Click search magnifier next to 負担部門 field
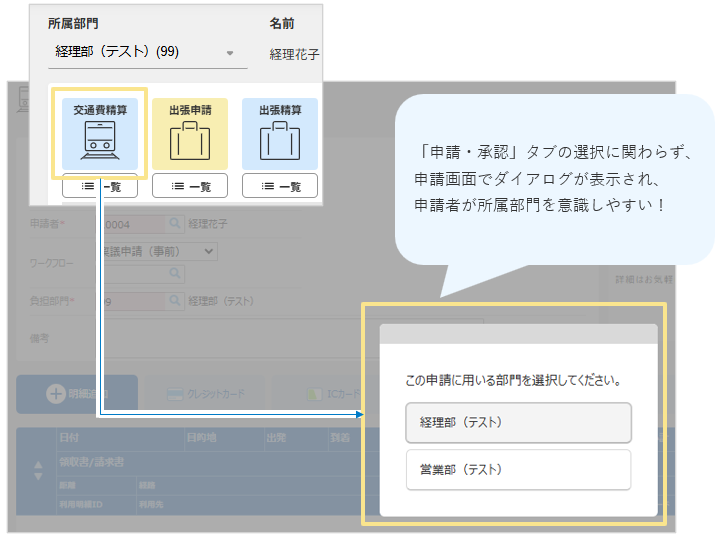The width and height of the screenshot is (721, 537). click(174, 299)
